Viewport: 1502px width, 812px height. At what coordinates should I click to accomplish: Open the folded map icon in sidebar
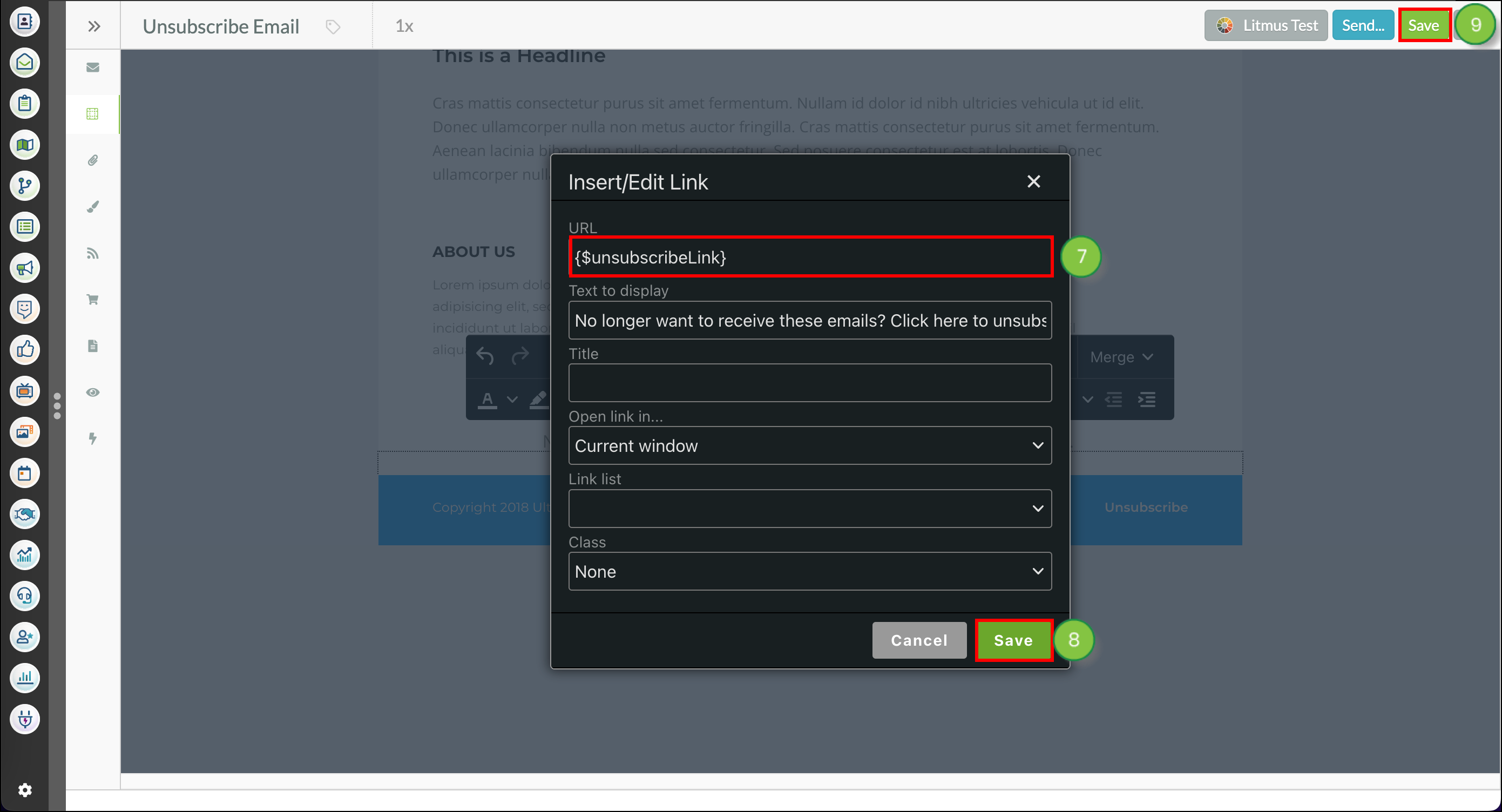tap(24, 145)
